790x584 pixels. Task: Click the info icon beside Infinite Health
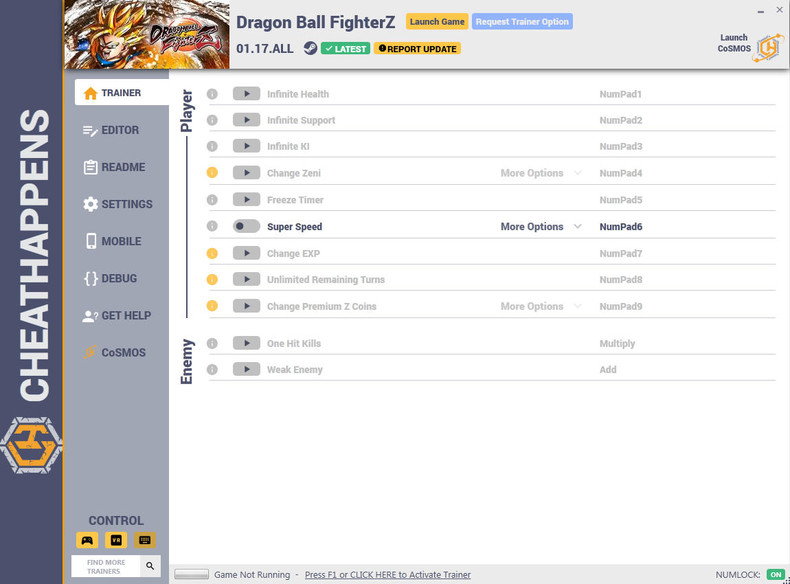tap(212, 94)
